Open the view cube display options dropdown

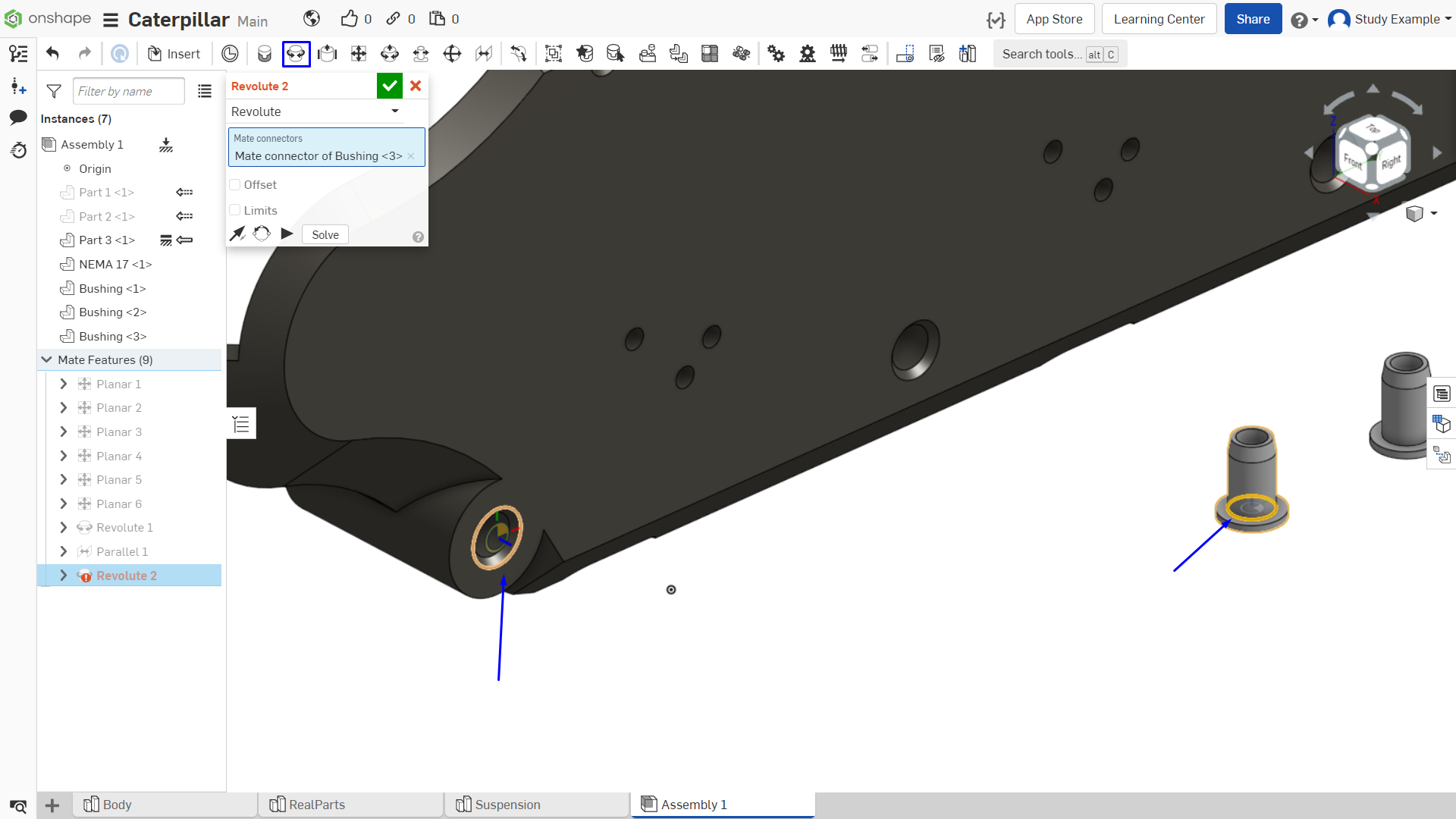tap(1422, 213)
